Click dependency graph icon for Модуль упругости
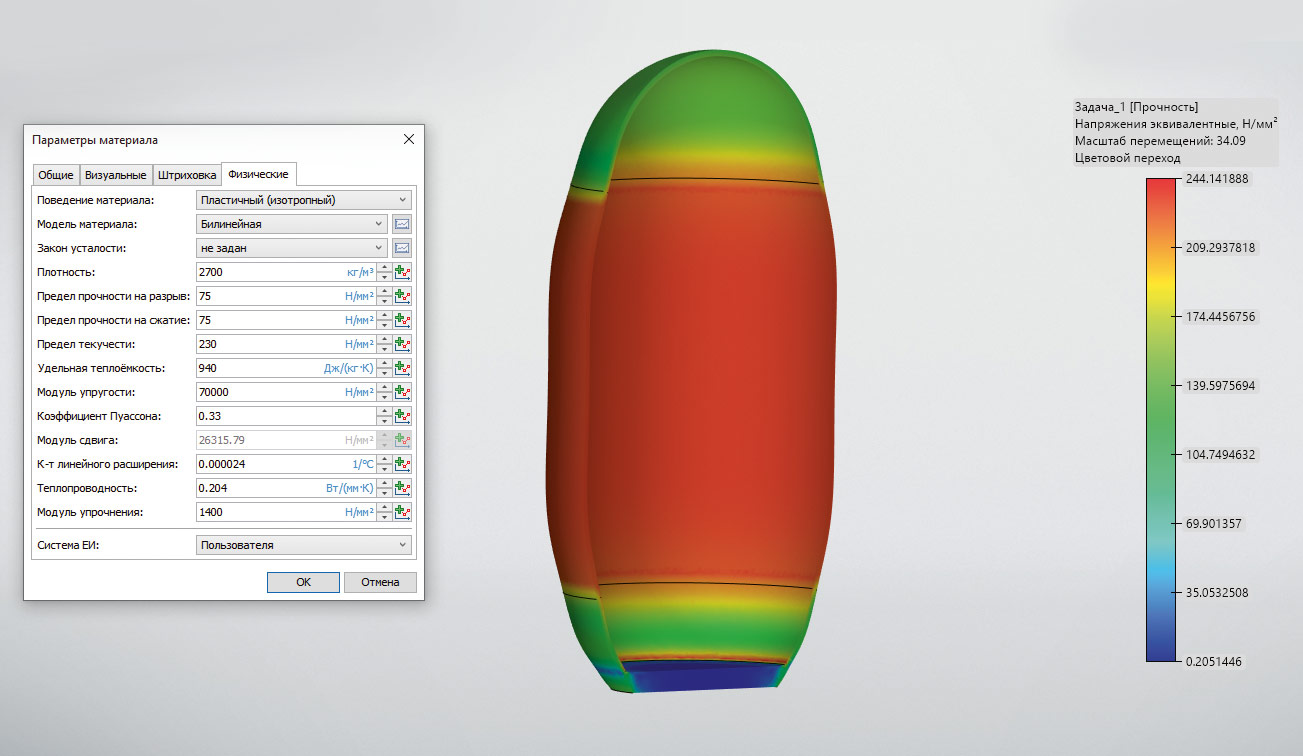 point(403,392)
